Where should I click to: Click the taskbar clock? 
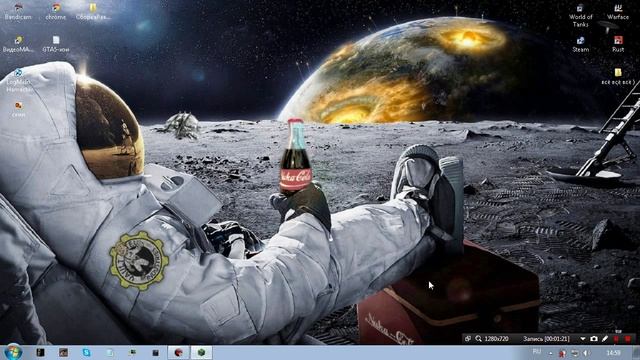coord(613,353)
